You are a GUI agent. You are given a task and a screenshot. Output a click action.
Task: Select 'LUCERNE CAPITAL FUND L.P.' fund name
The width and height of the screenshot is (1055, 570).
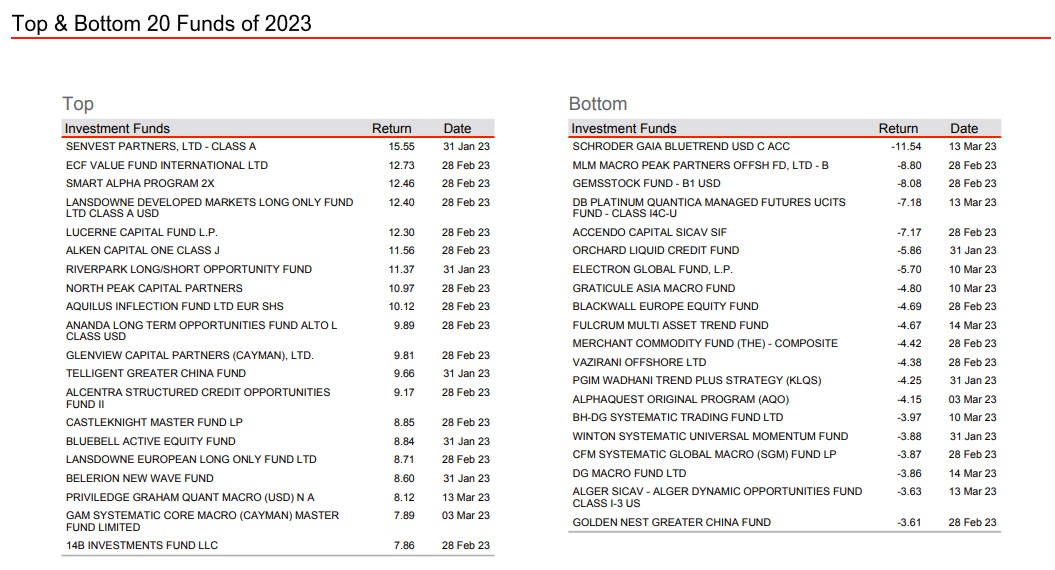pos(142,232)
